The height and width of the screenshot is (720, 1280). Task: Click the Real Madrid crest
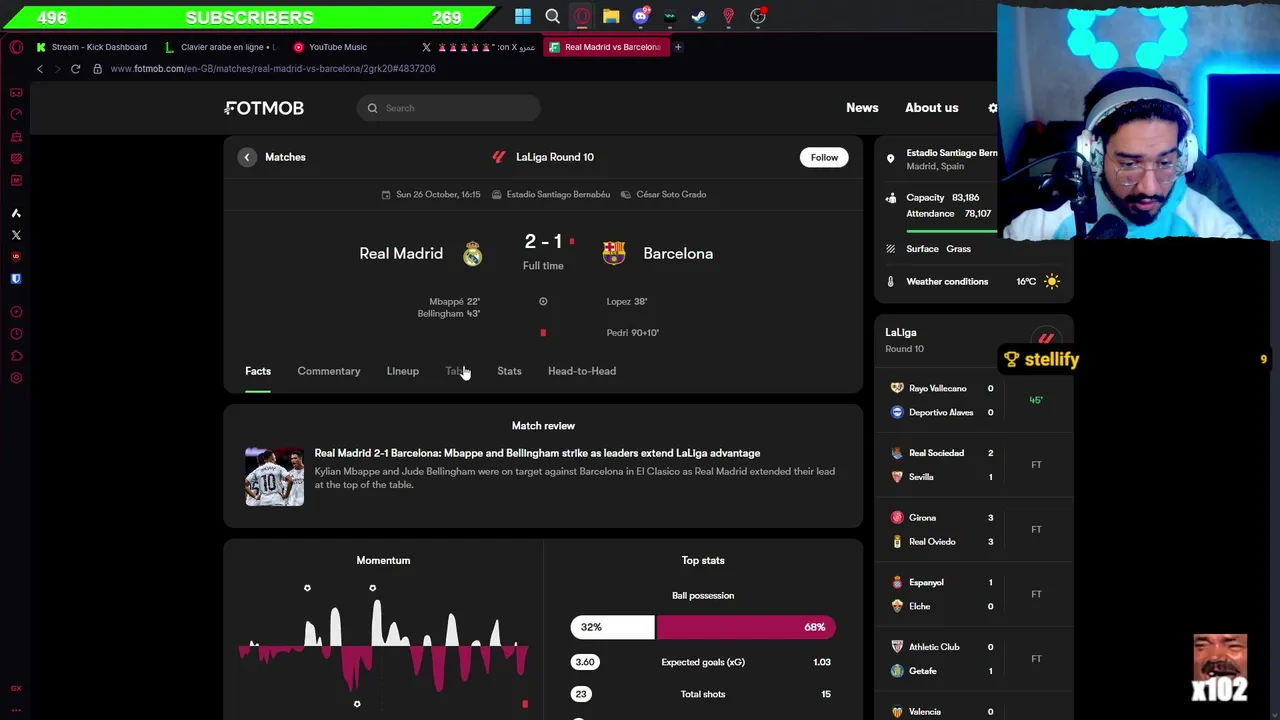pos(473,254)
